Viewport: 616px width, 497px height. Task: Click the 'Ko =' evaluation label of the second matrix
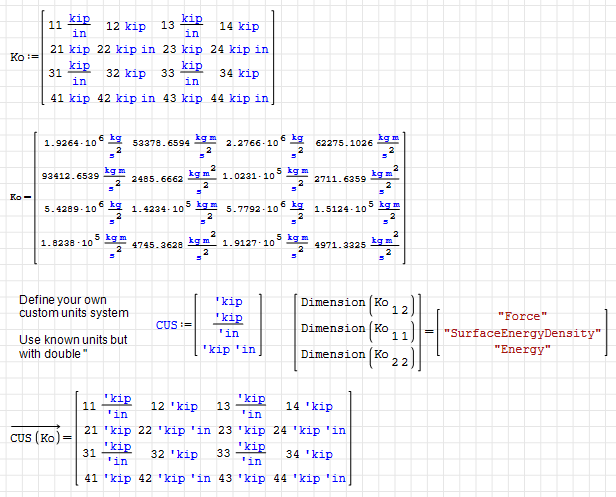(17, 196)
